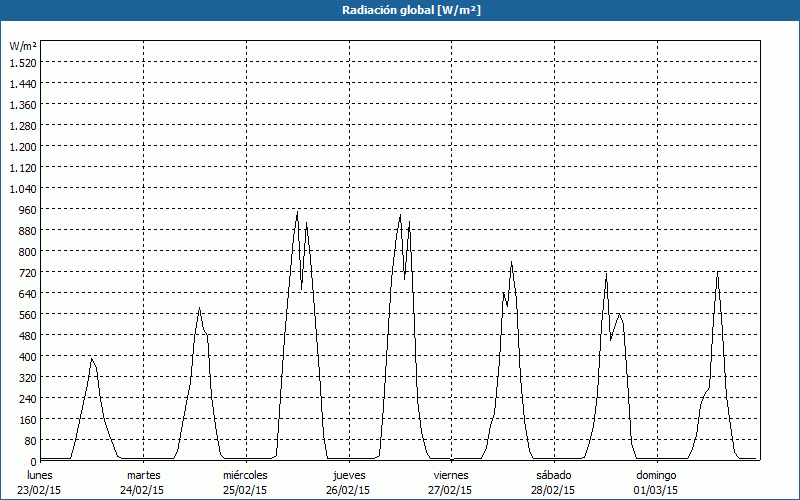Click the 23/02/15 date label
The image size is (800, 500).
(x=40, y=490)
